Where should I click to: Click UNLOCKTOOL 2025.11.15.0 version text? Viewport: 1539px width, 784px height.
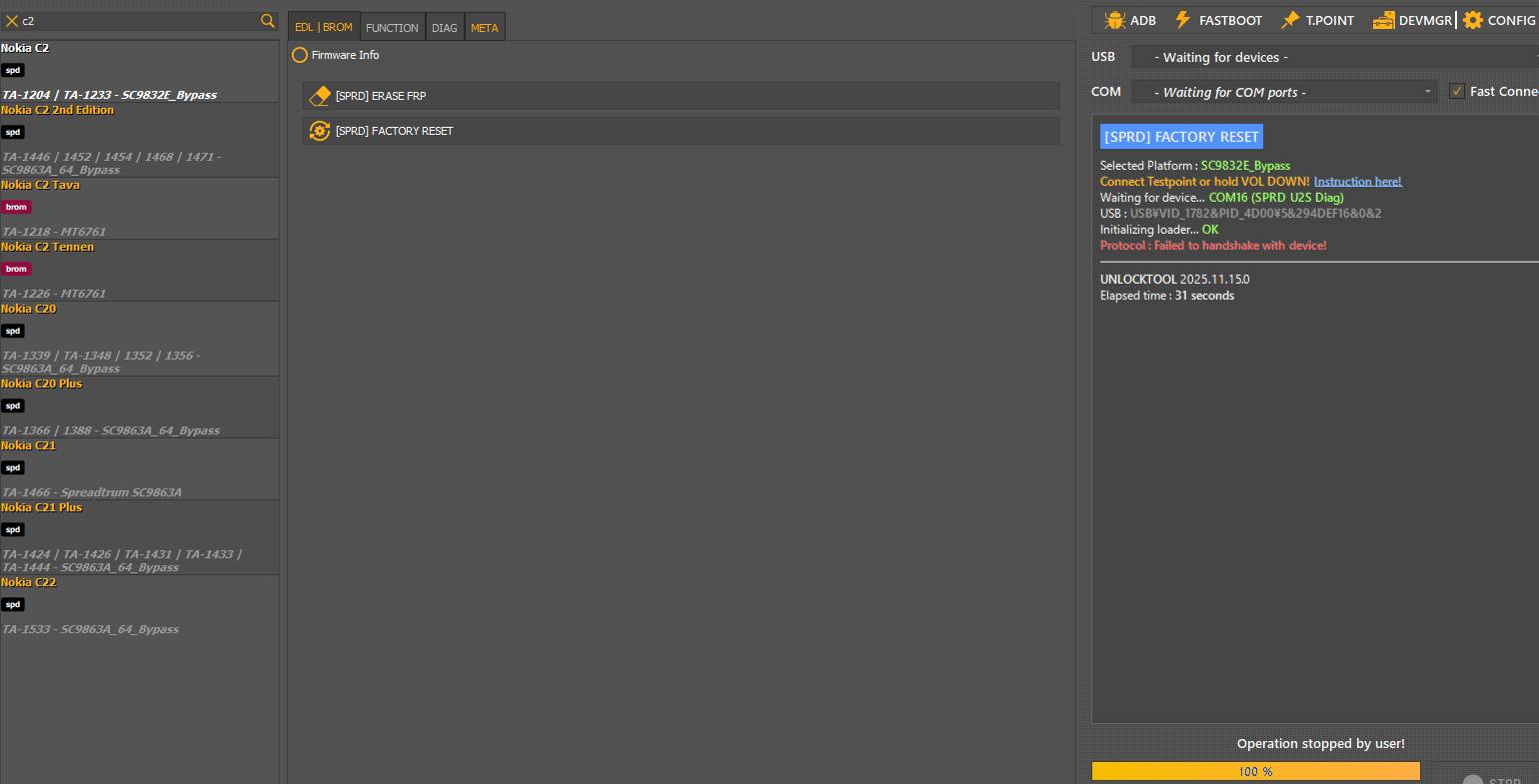pyautogui.click(x=1175, y=280)
